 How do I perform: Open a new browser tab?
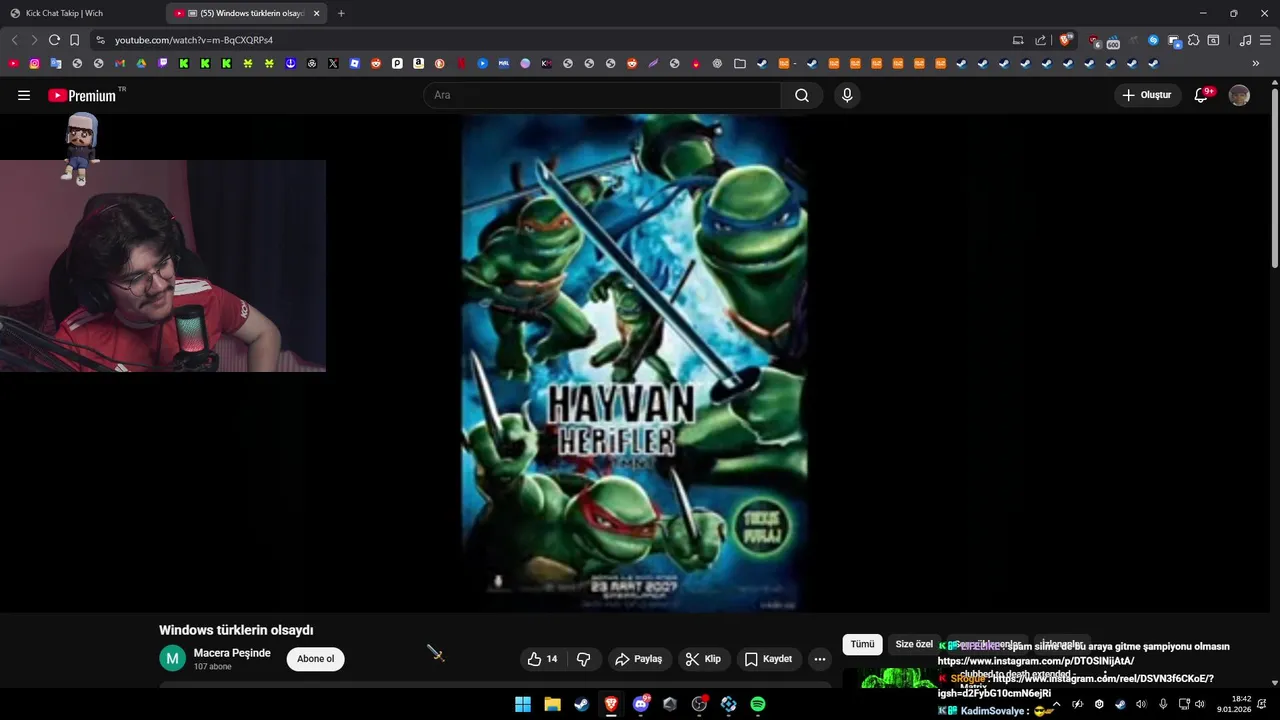[x=341, y=13]
